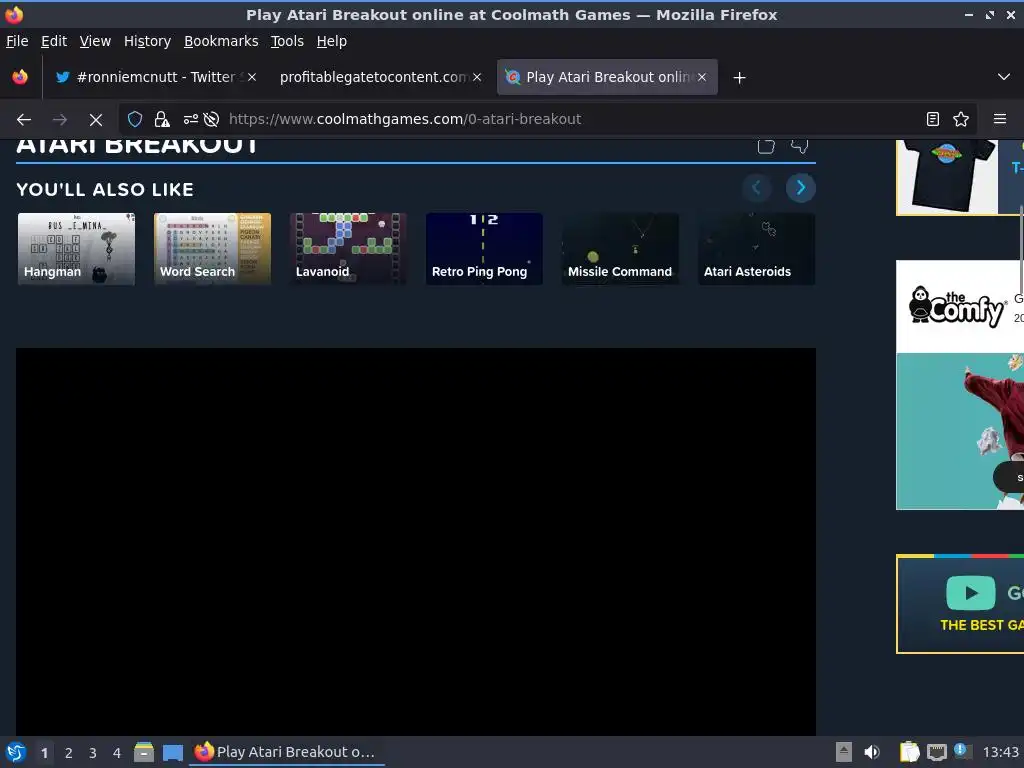Open the volume speaker tray icon
The image size is (1024, 768).
coord(872,752)
